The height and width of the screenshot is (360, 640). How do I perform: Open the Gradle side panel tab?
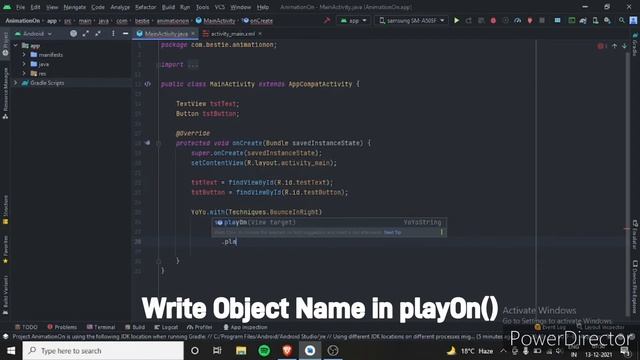tap(635, 45)
